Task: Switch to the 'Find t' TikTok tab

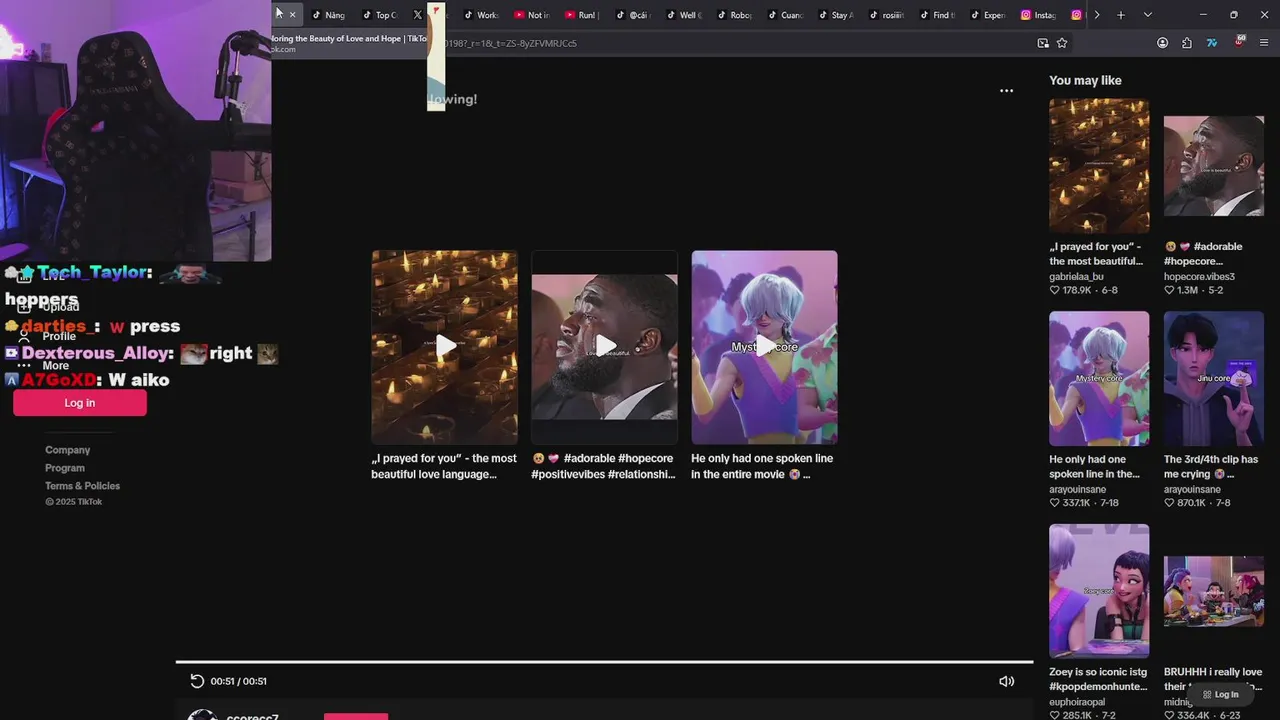Action: coord(938,15)
